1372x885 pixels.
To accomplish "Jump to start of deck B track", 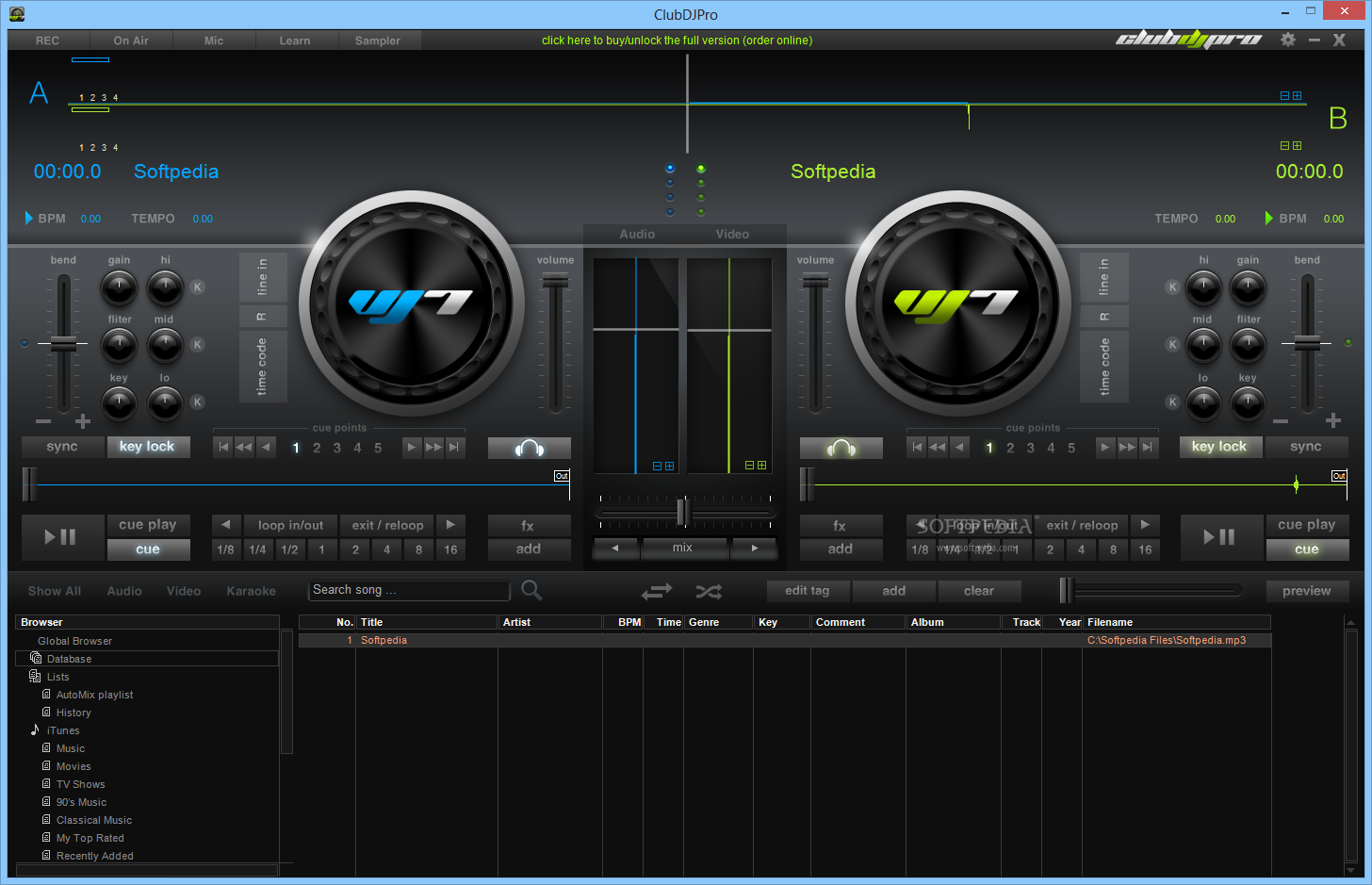I will pyautogui.click(x=916, y=448).
